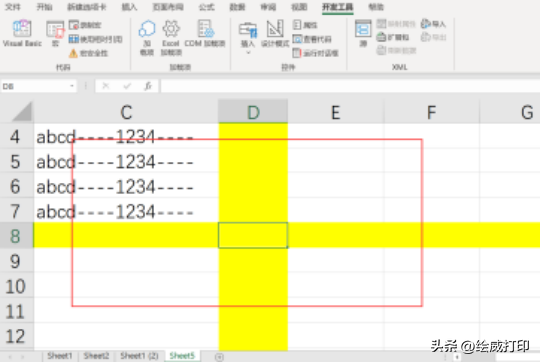The image size is (540, 363).
Task: Select column G header
Action: [510, 112]
